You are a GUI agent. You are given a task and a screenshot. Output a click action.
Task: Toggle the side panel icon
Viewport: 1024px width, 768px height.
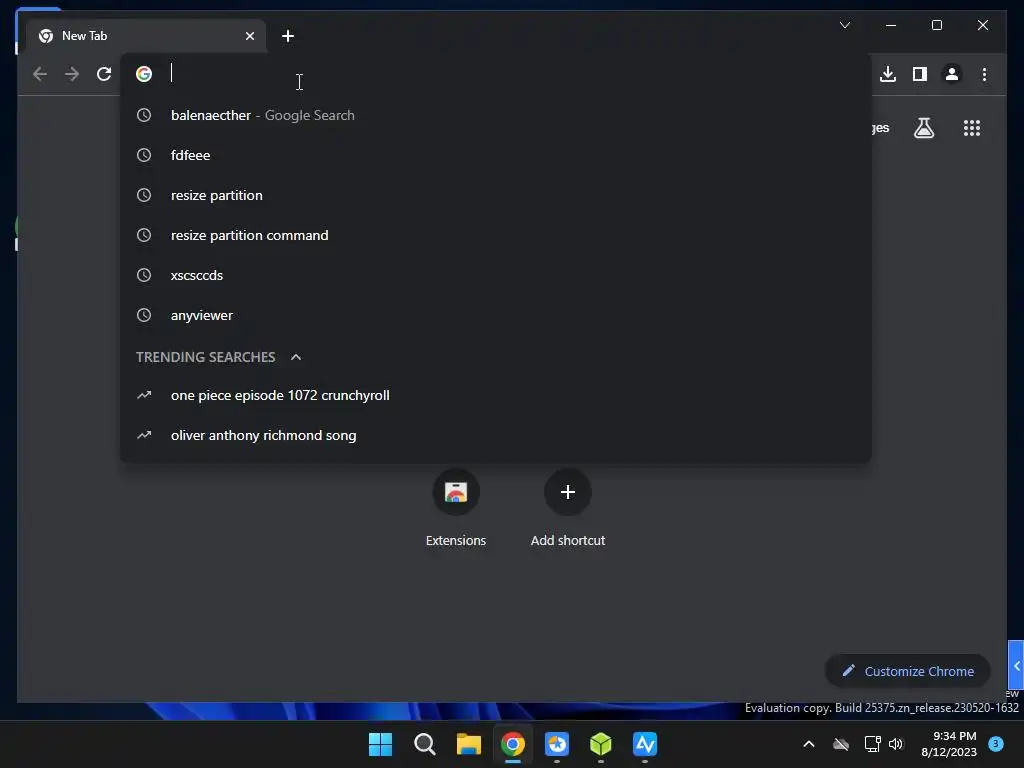coord(920,74)
